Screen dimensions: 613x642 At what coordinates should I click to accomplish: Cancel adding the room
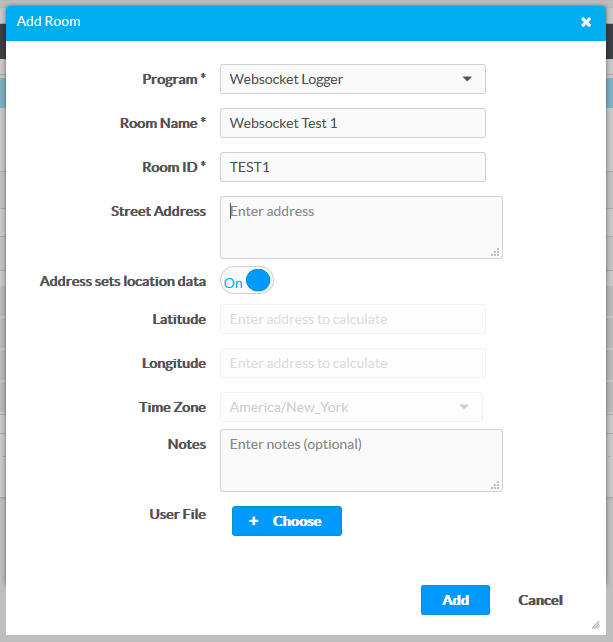[x=540, y=600]
